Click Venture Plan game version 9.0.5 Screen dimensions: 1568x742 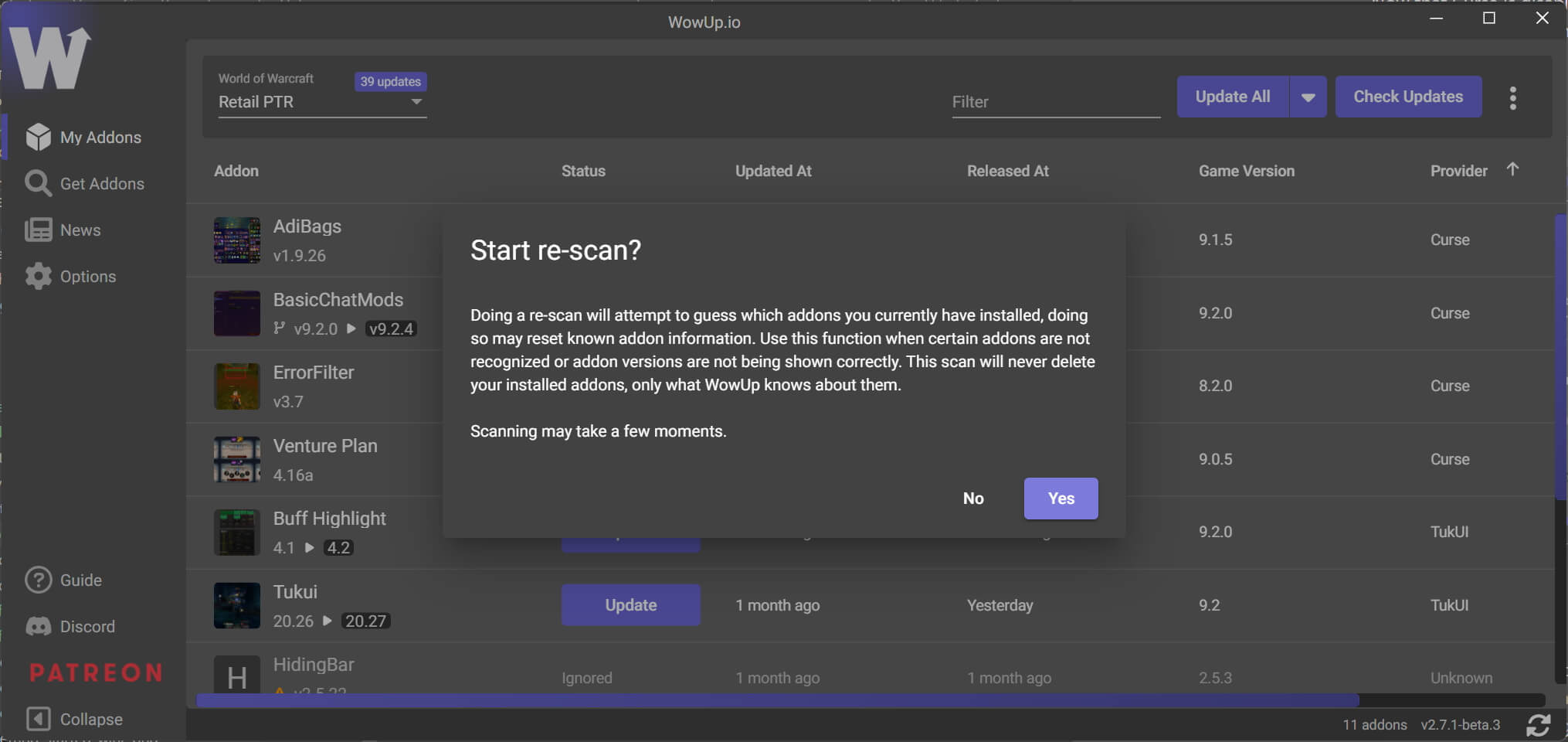(1215, 459)
